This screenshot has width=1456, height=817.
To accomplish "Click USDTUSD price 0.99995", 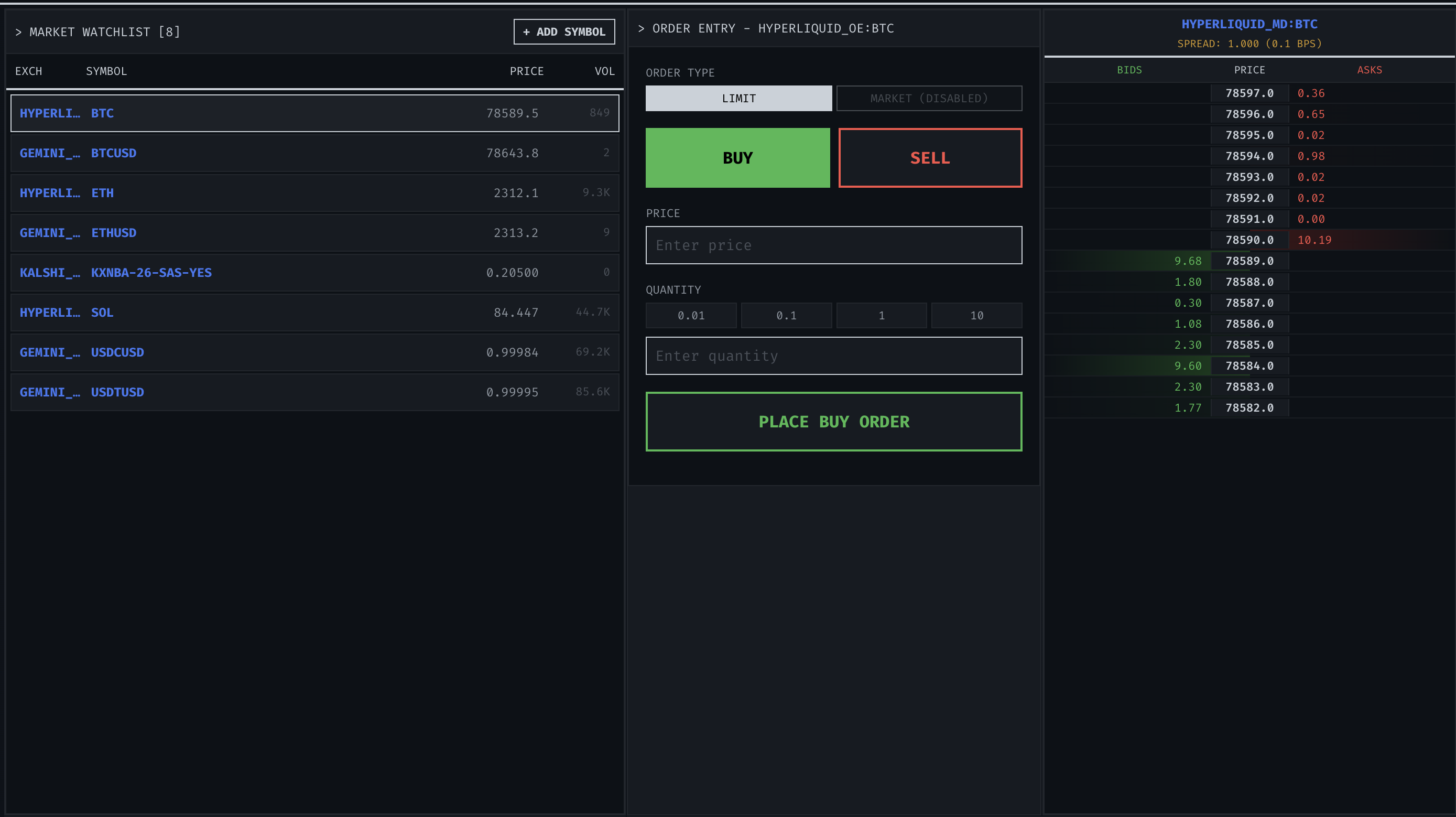I will [x=512, y=392].
